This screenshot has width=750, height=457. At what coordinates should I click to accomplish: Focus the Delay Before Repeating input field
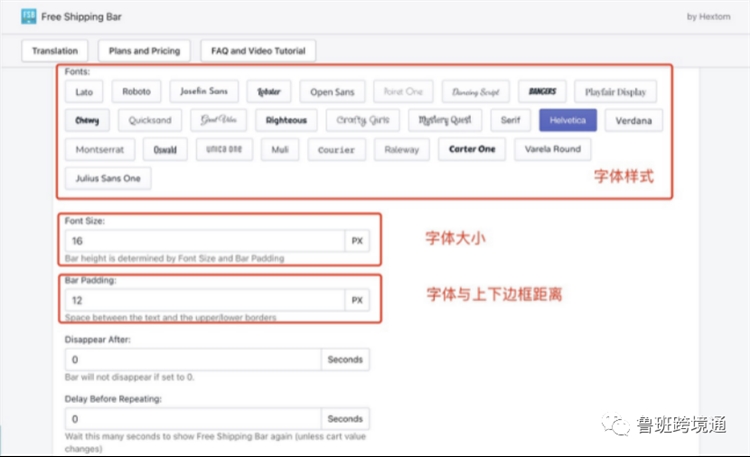193,419
